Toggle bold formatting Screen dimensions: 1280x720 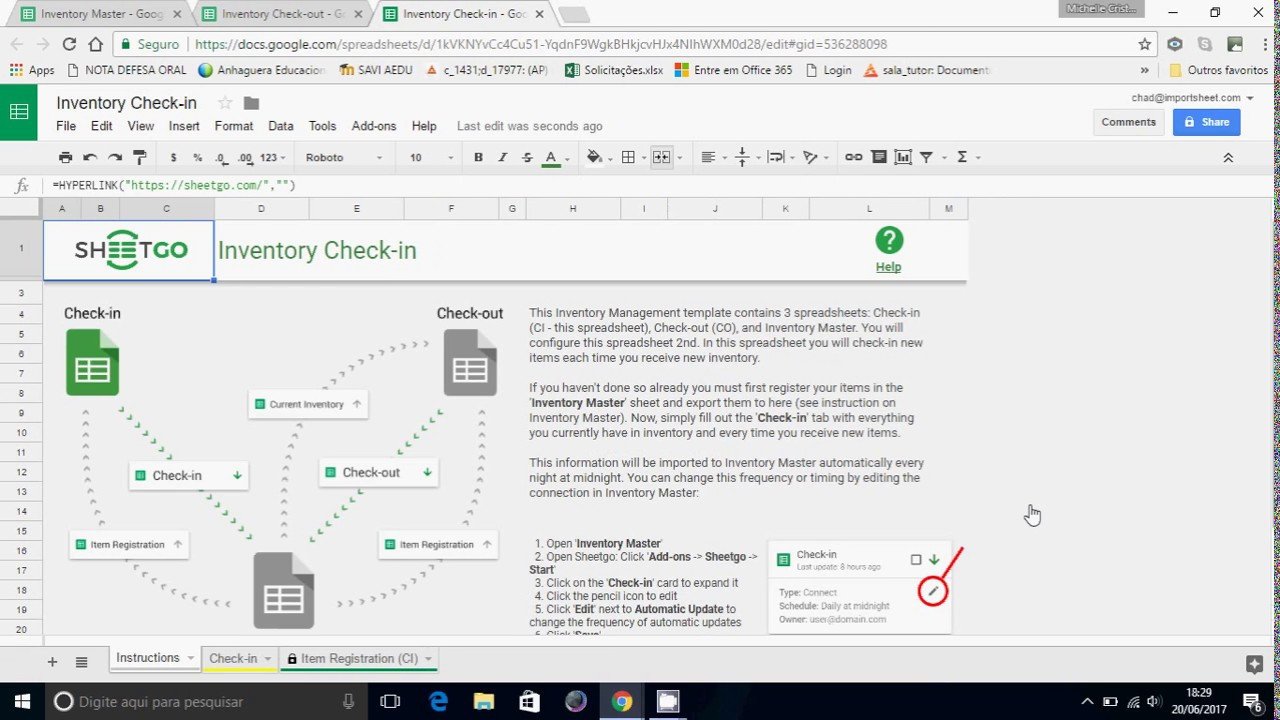coord(478,157)
